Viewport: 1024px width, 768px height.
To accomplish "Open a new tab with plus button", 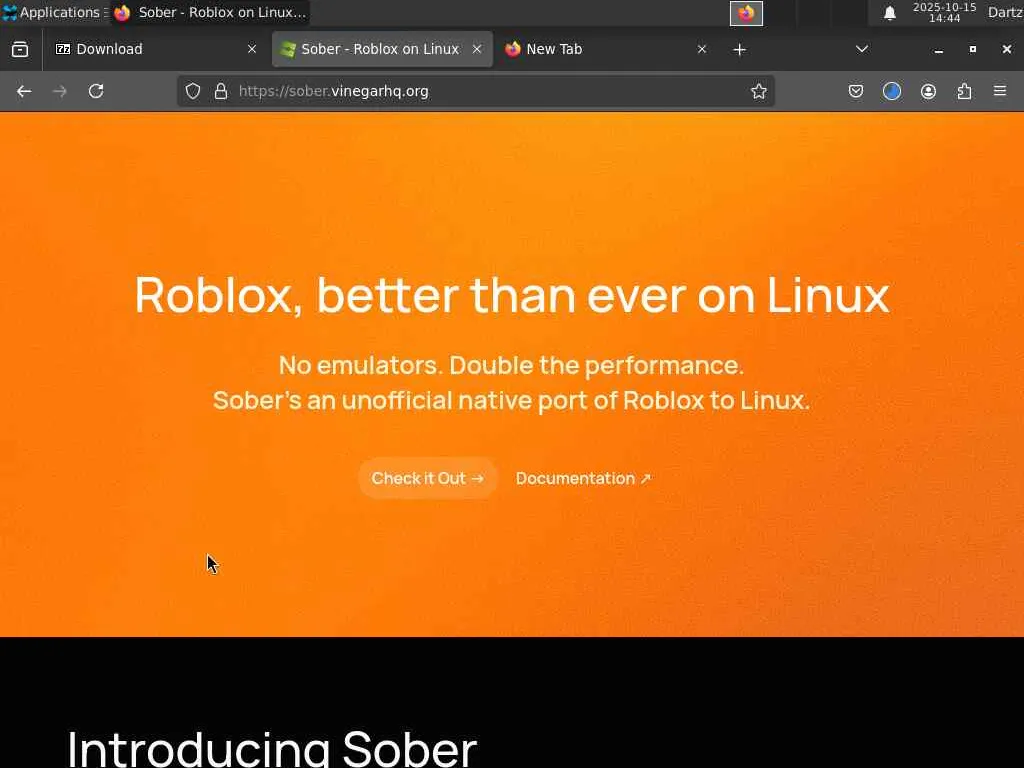I will click(x=739, y=50).
